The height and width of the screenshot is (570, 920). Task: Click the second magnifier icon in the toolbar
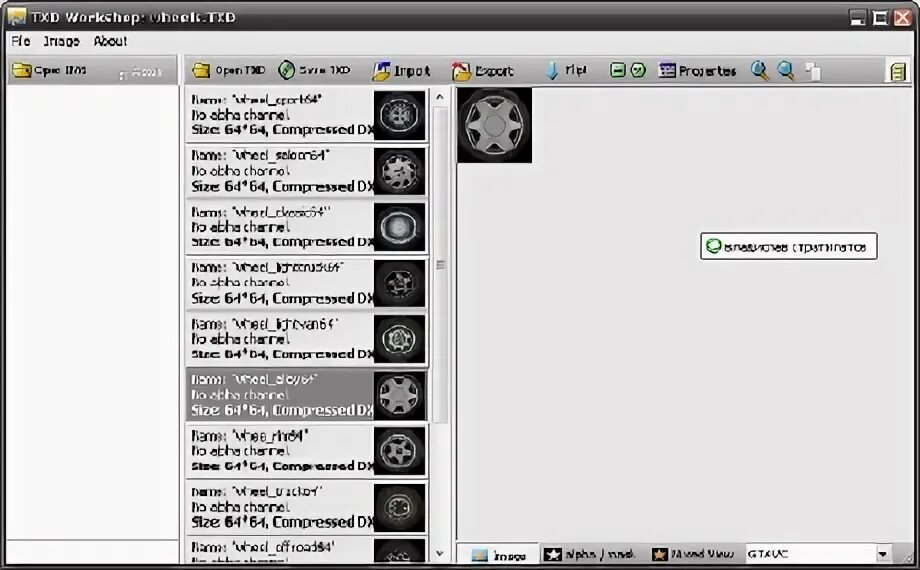click(786, 70)
